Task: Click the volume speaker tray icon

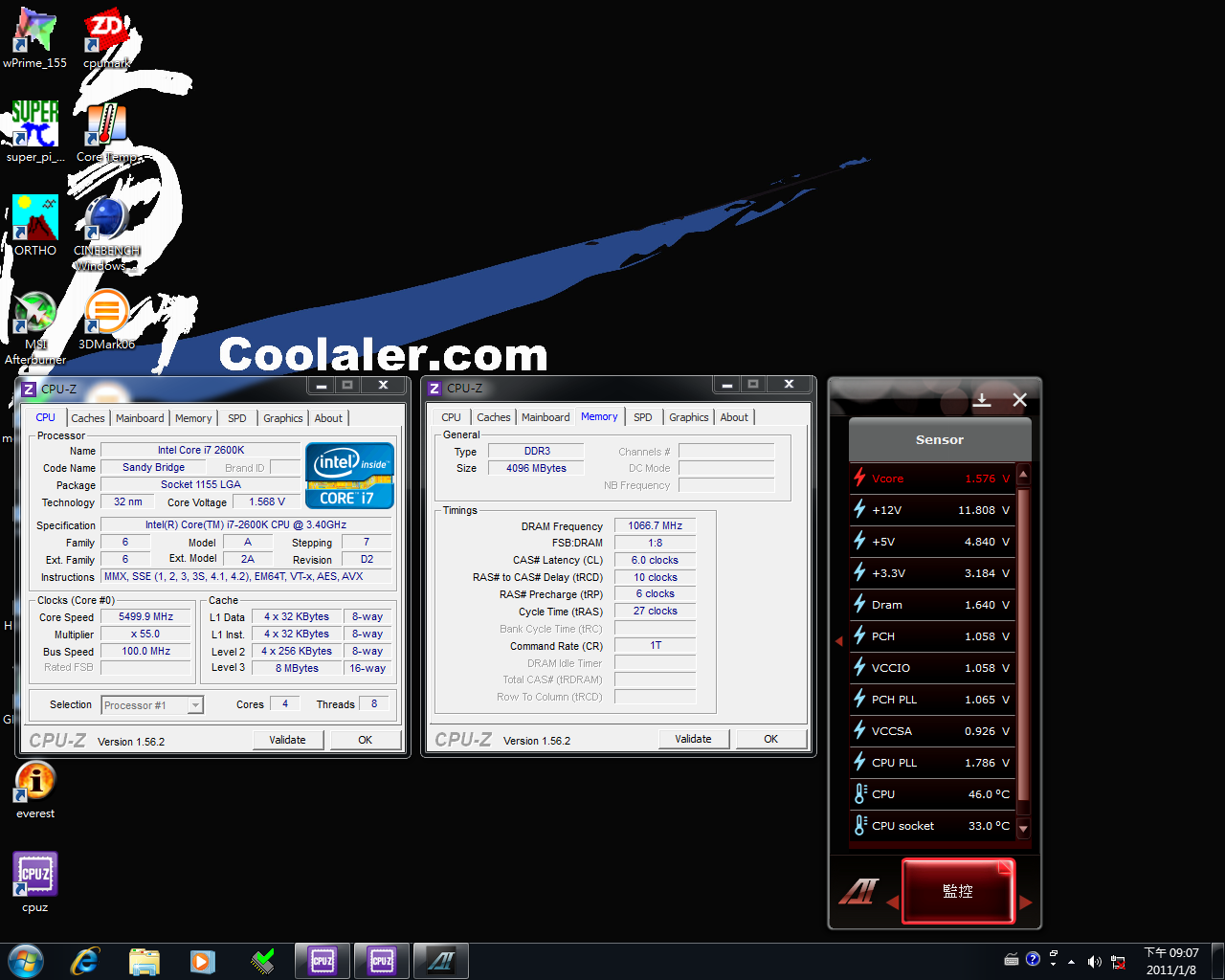Action: [1094, 961]
